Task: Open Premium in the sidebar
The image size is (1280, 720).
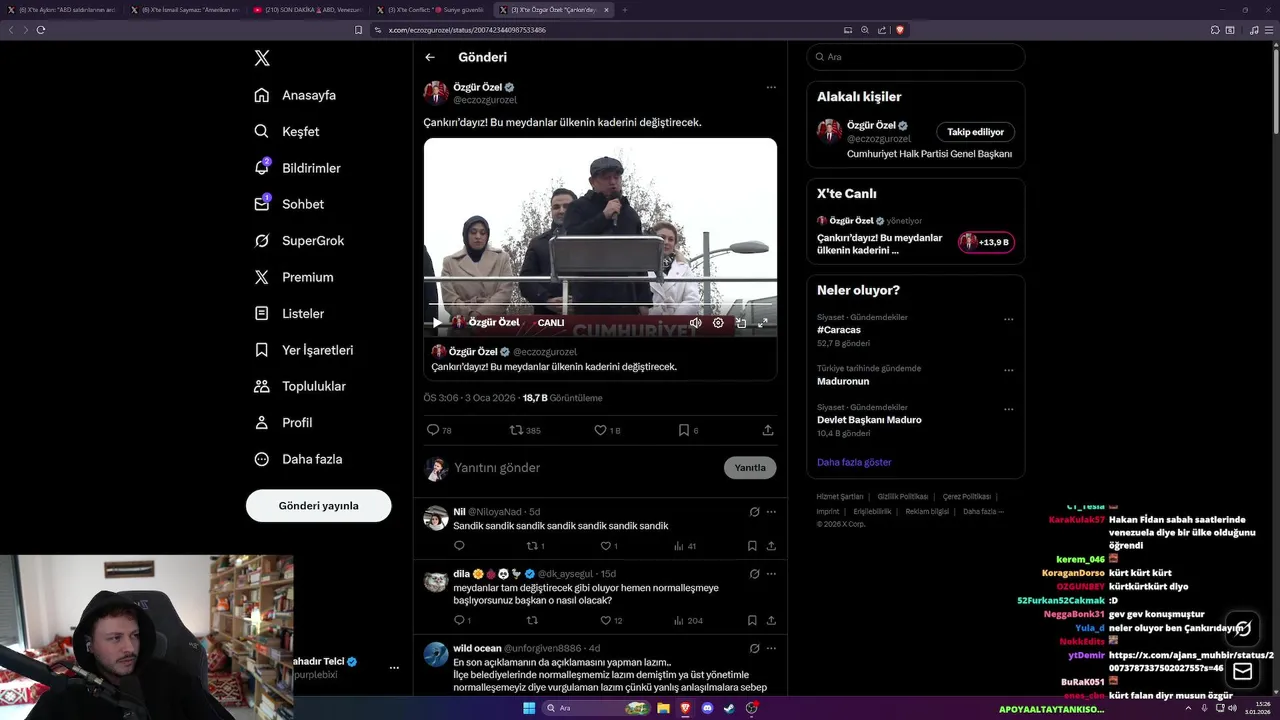Action: (x=295, y=277)
